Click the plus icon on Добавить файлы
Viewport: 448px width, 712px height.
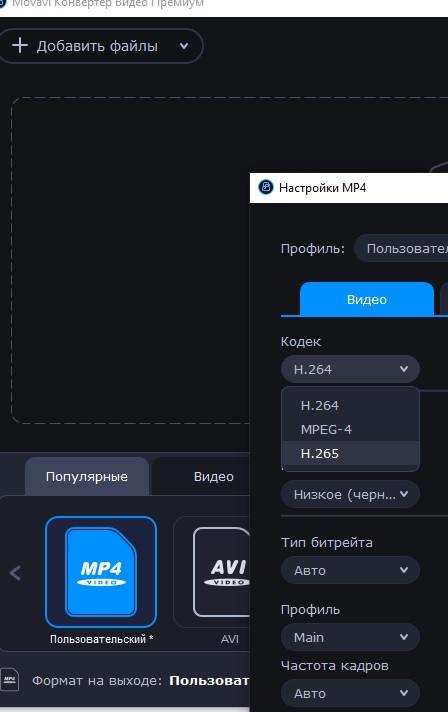click(20, 45)
